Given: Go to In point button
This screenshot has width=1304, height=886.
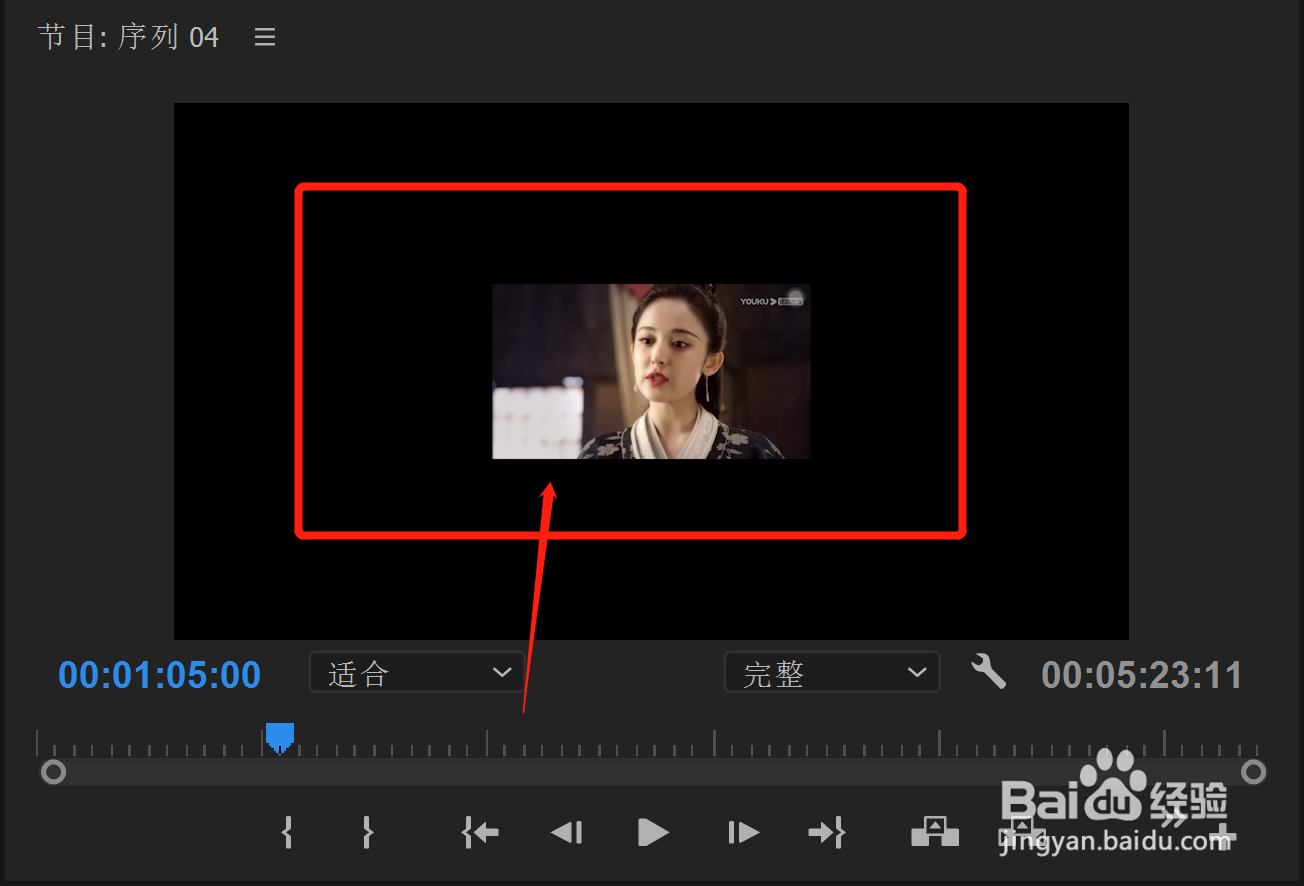Looking at the screenshot, I should coord(481,832).
